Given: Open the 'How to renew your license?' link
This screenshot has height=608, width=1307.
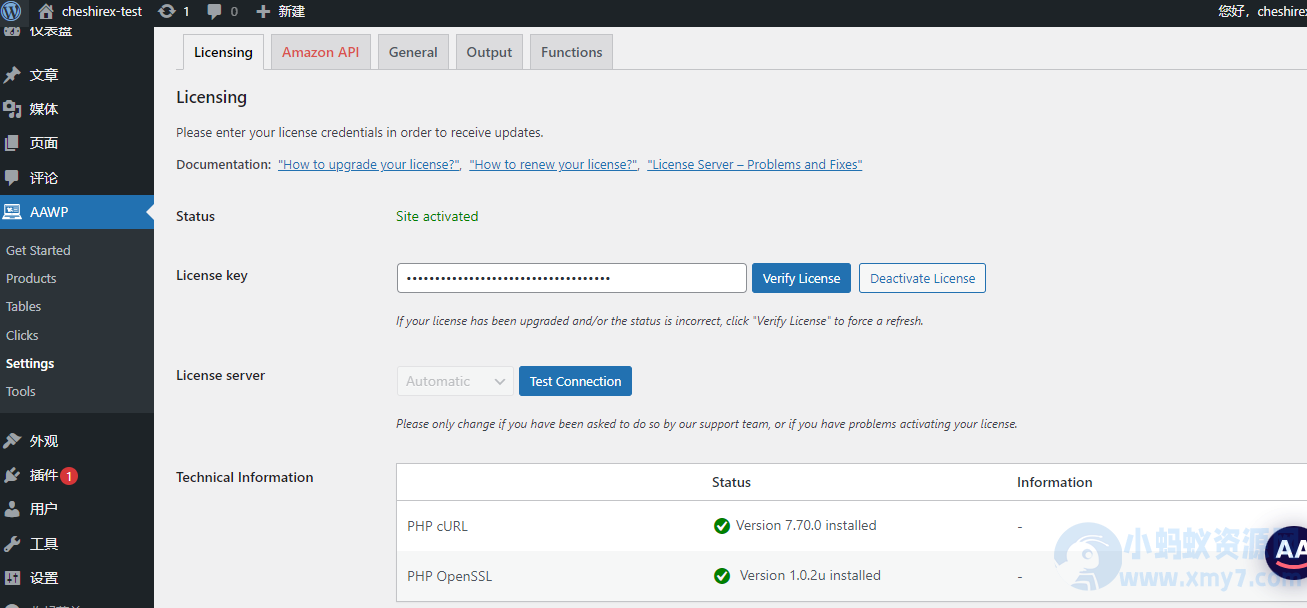Looking at the screenshot, I should pyautogui.click(x=552, y=164).
